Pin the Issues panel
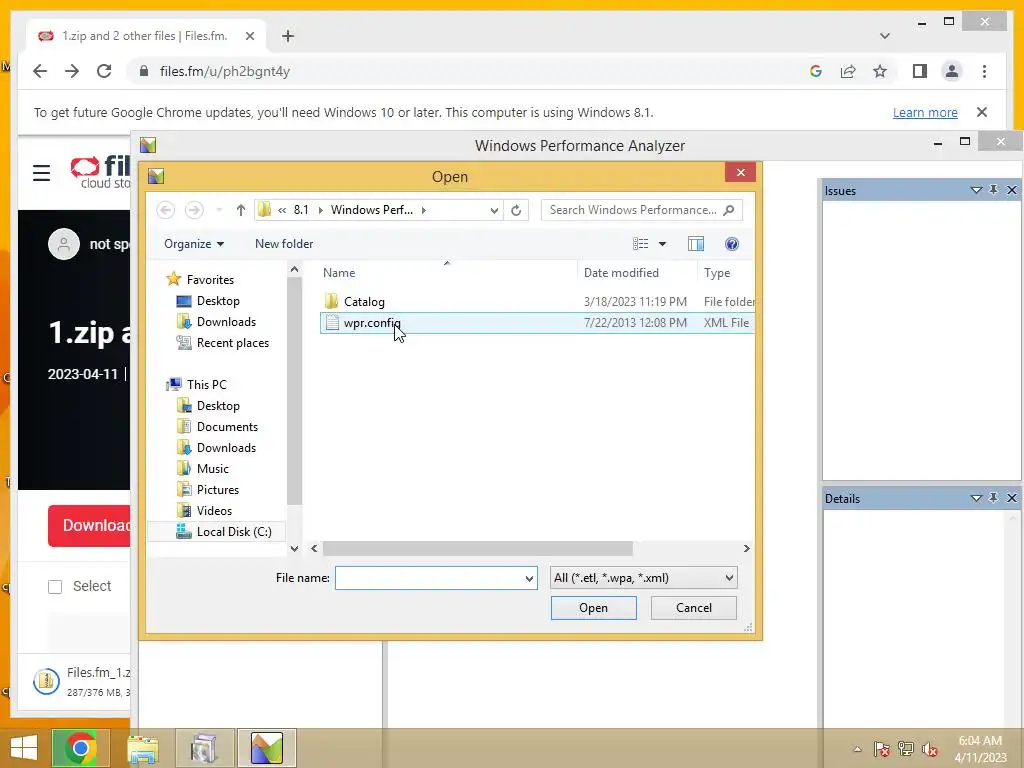The height and width of the screenshot is (768, 1024). [993, 190]
